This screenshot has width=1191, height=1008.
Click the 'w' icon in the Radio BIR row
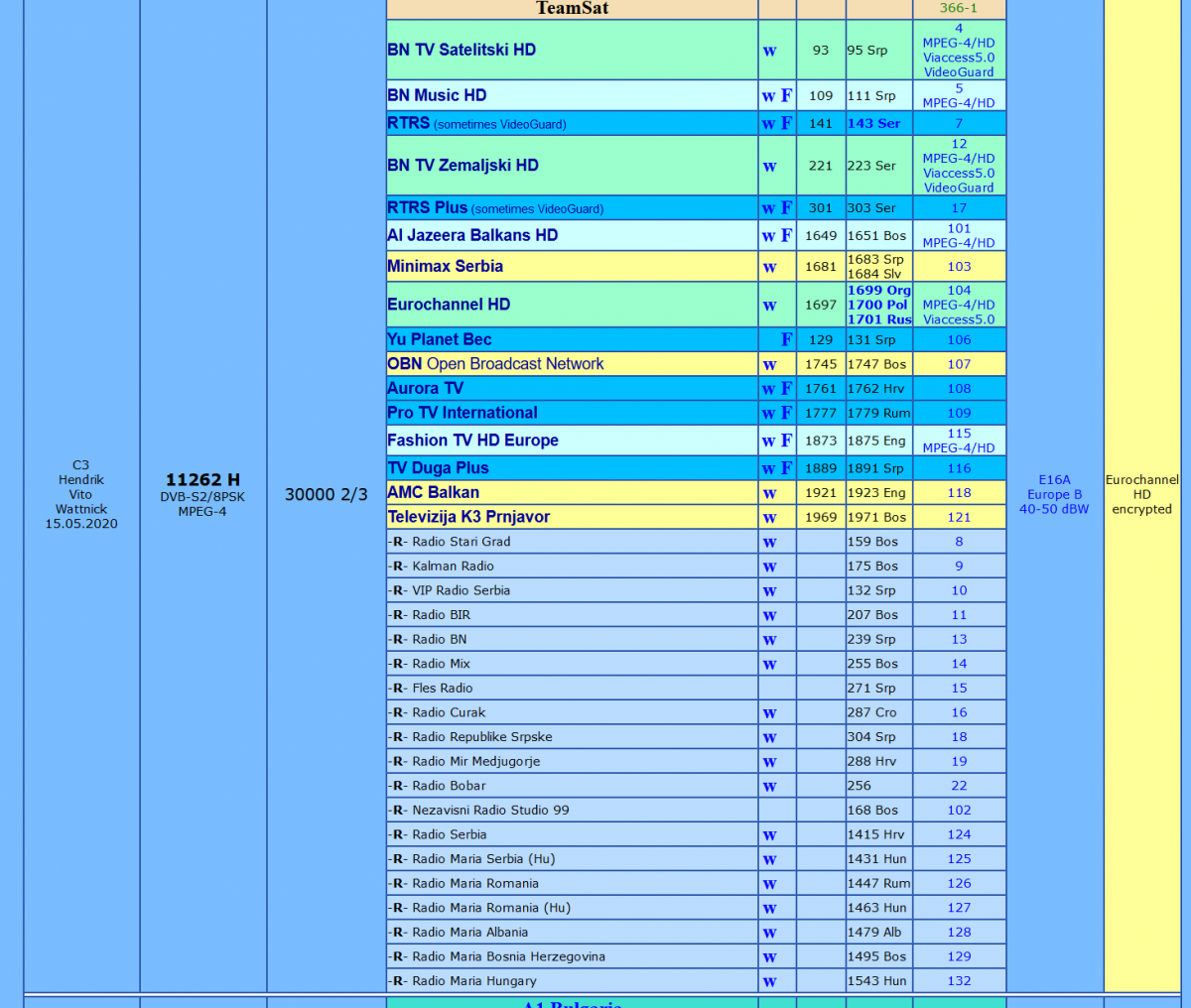coord(769,616)
